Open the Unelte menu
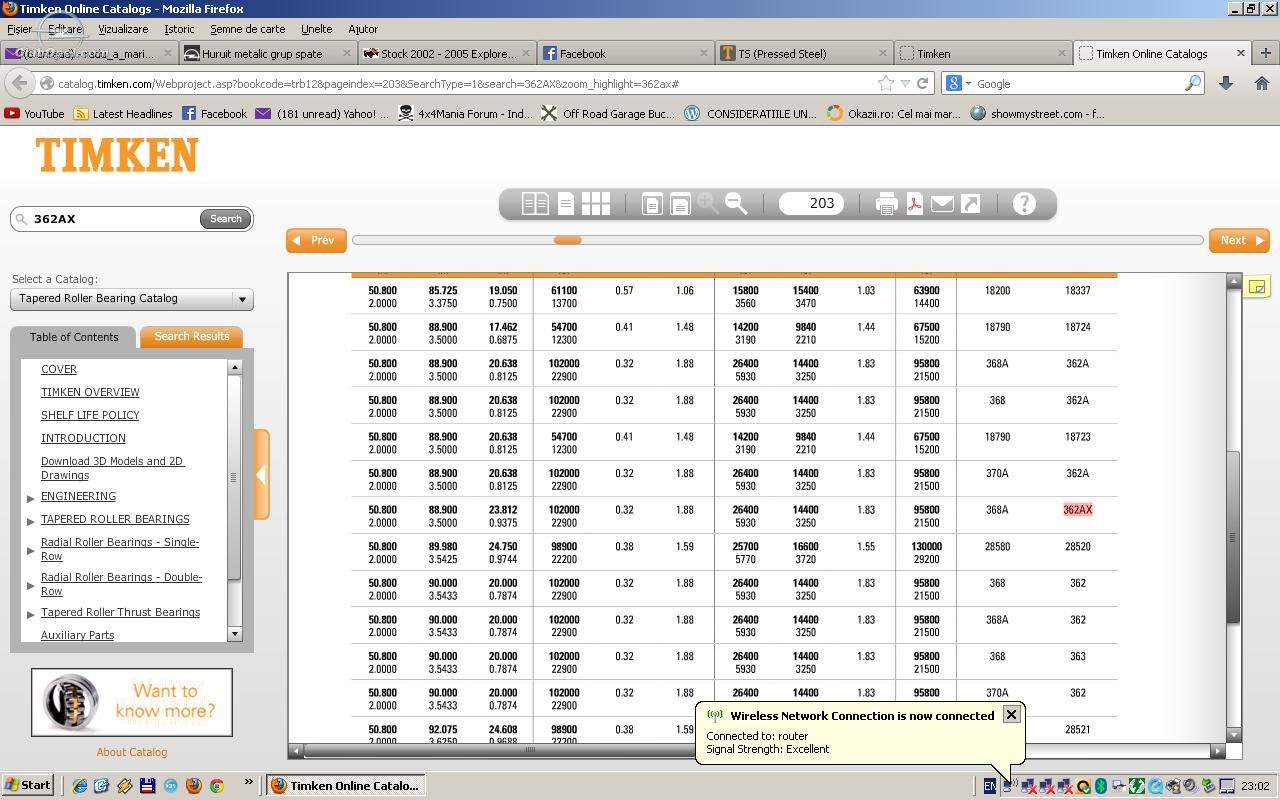The image size is (1280, 800). coord(316,29)
